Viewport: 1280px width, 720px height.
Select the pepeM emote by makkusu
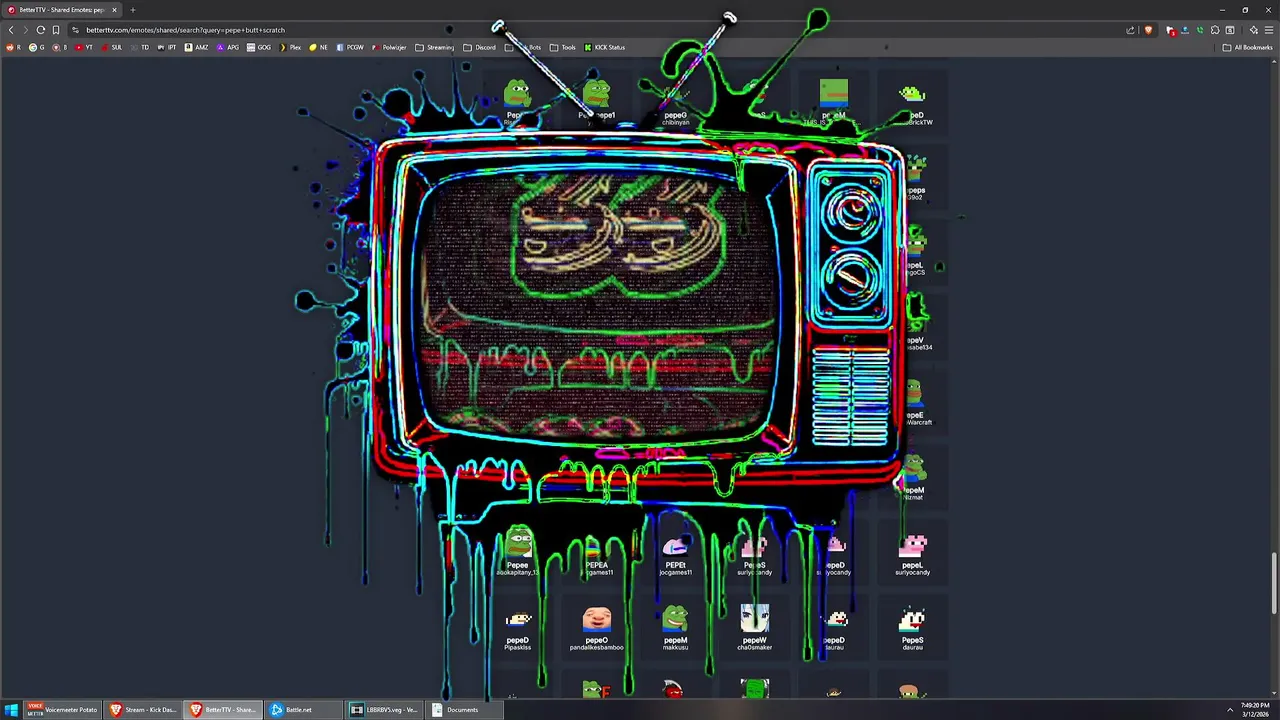675,626
